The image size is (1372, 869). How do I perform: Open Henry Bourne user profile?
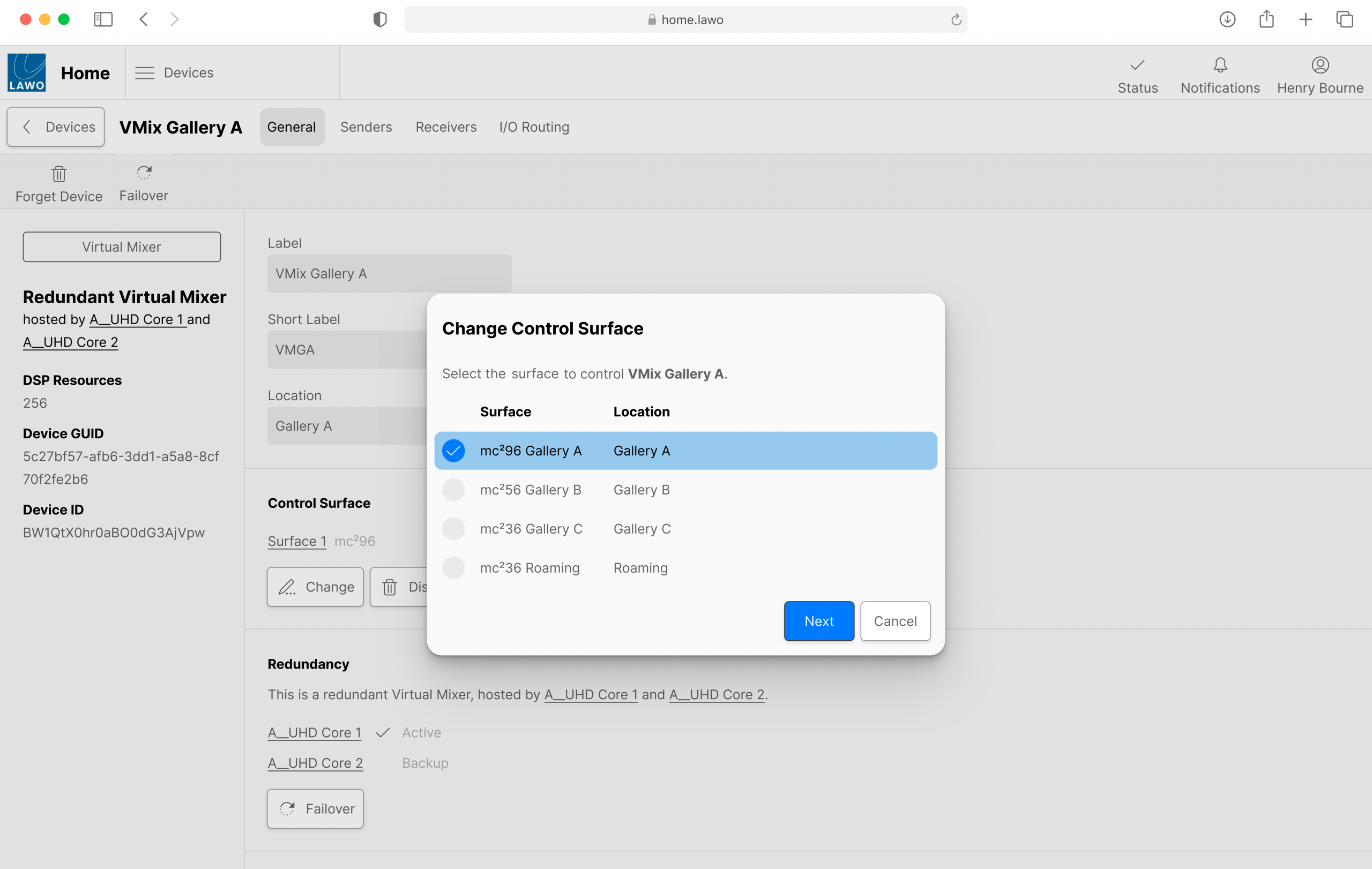pyautogui.click(x=1320, y=75)
